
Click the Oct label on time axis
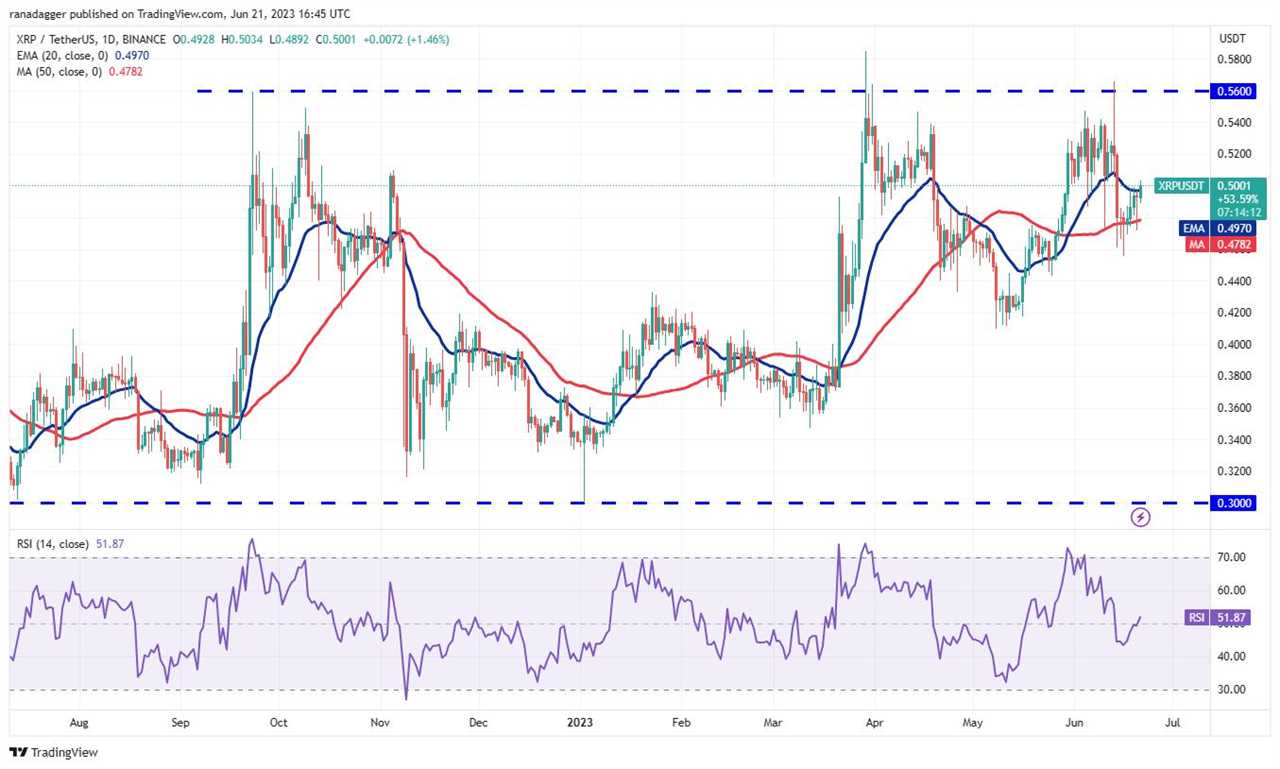pyautogui.click(x=279, y=721)
